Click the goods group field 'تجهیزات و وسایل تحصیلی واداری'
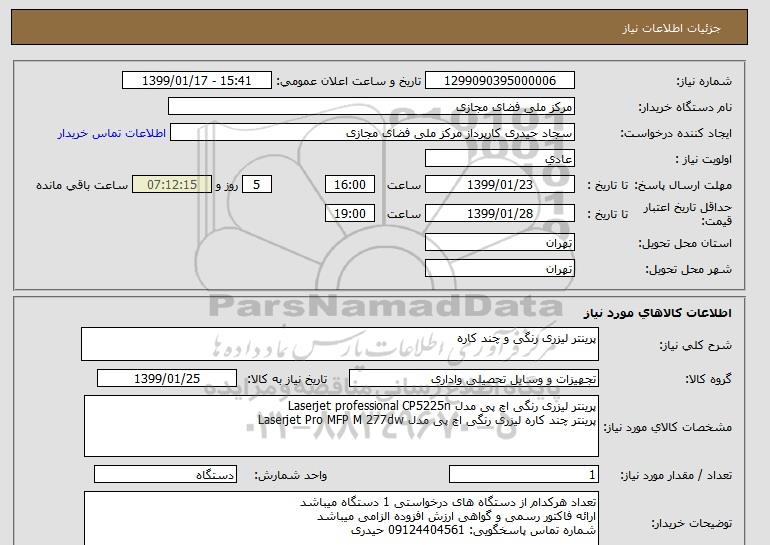 coord(474,379)
